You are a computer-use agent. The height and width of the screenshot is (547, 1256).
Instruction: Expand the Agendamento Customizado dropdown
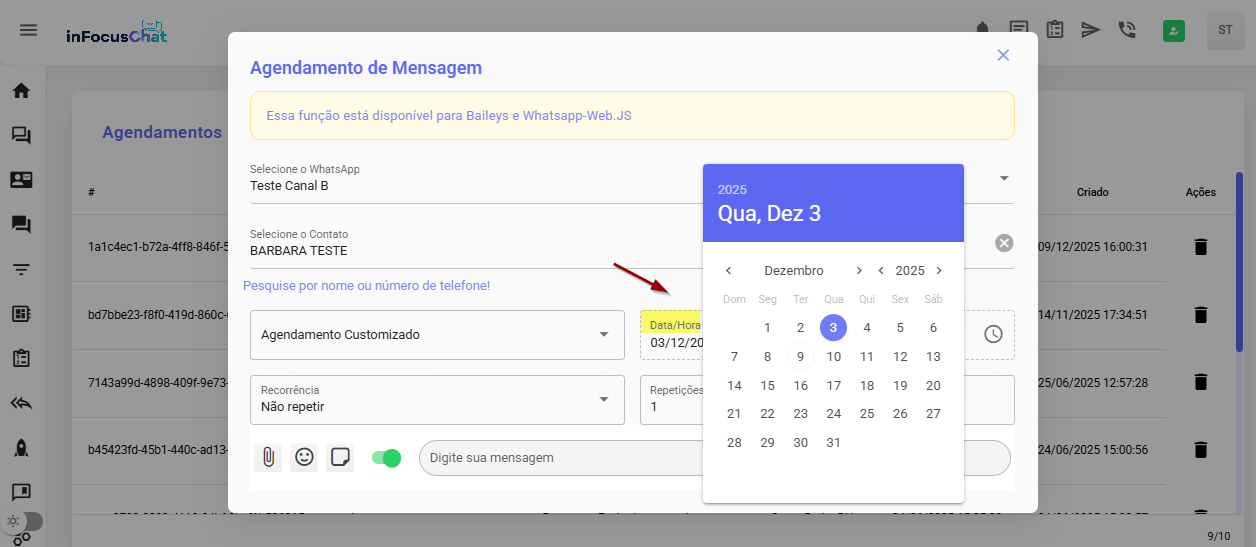(603, 334)
